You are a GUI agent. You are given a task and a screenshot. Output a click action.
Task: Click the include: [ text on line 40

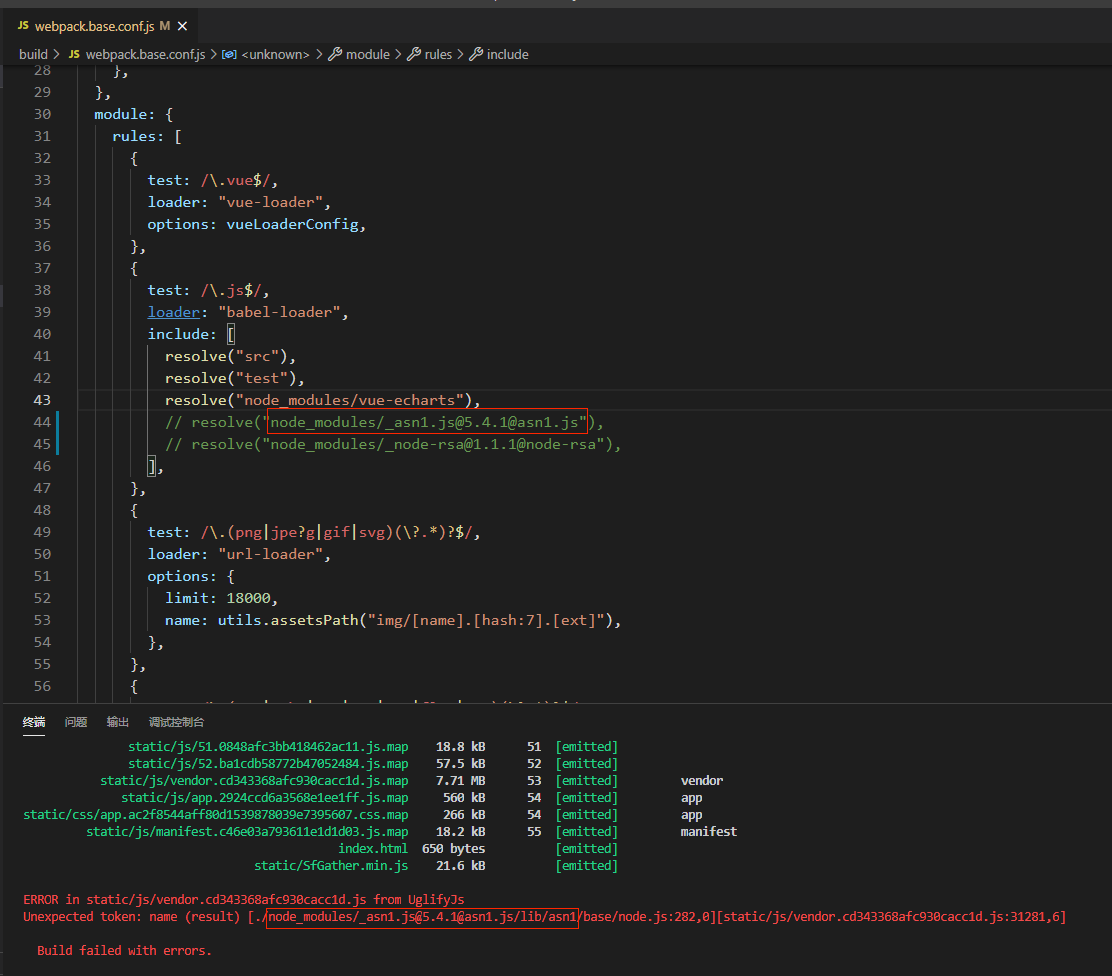click(191, 334)
